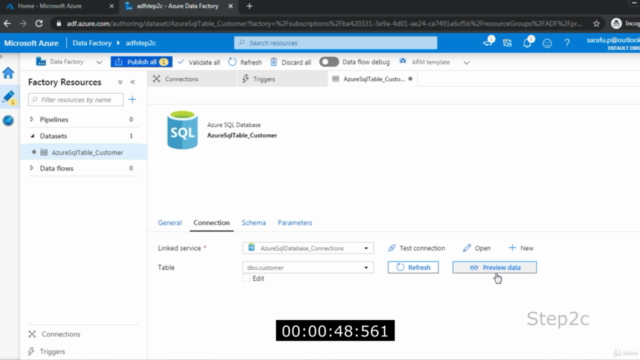Select the Author pencil icon
Image resolution: width=640 pixels, height=360 pixels.
tap(9, 97)
